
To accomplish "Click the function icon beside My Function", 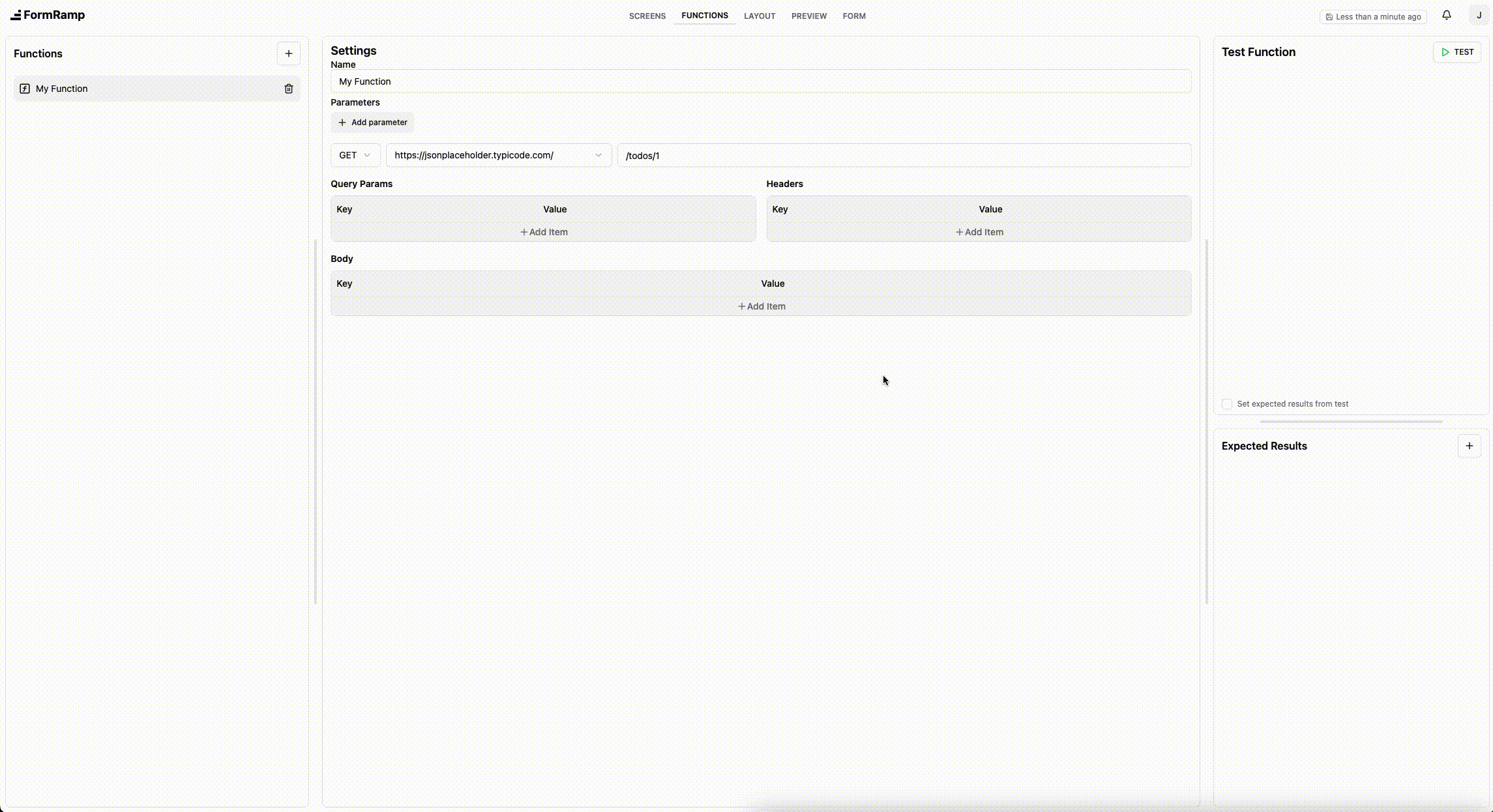I will click(25, 89).
